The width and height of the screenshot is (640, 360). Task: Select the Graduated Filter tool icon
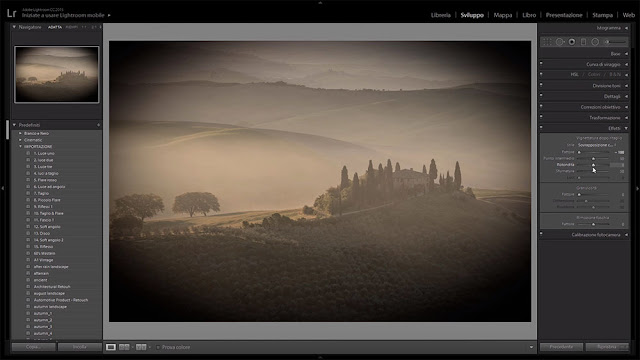(583, 42)
